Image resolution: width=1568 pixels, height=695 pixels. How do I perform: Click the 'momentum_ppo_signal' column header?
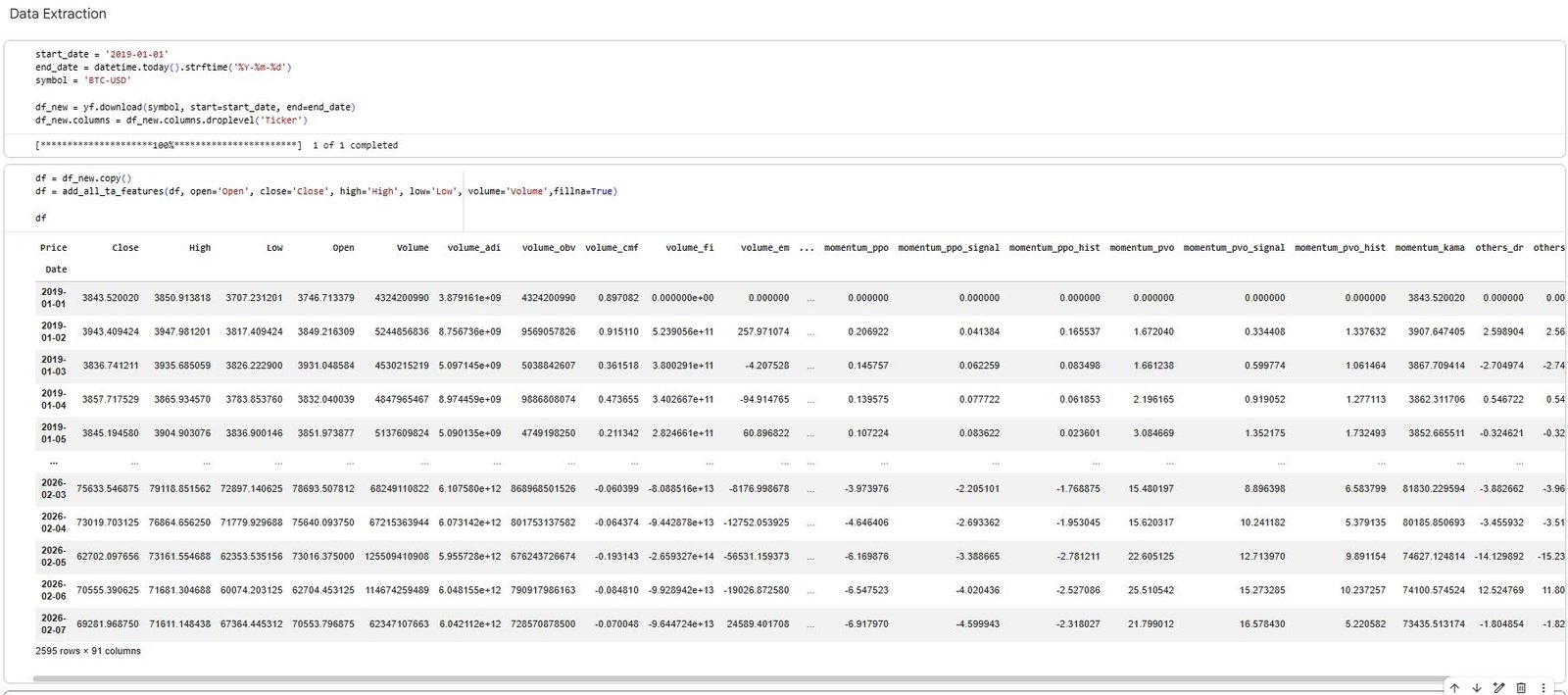point(949,248)
